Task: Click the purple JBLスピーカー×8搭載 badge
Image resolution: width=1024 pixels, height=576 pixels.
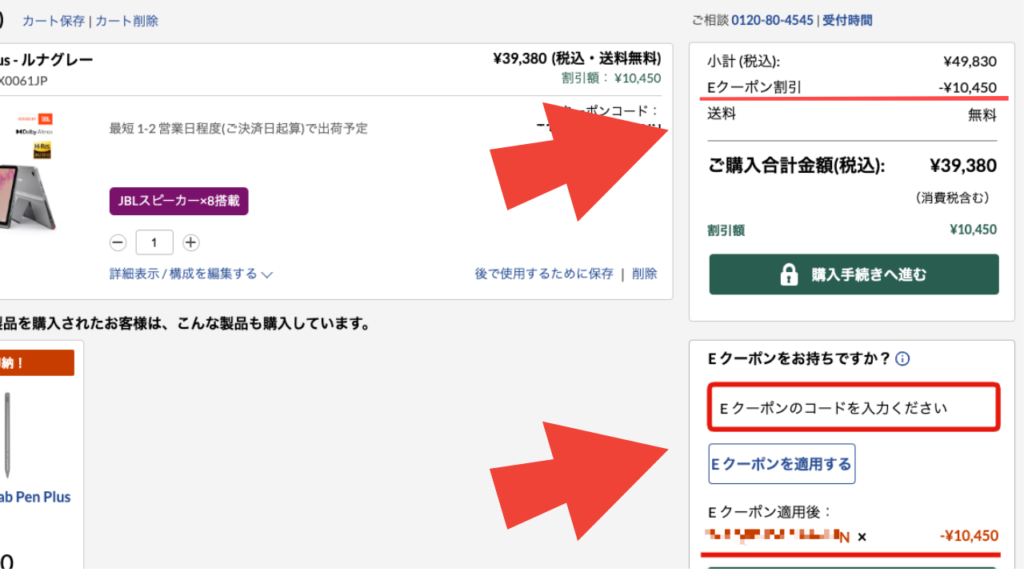Action: coord(179,200)
